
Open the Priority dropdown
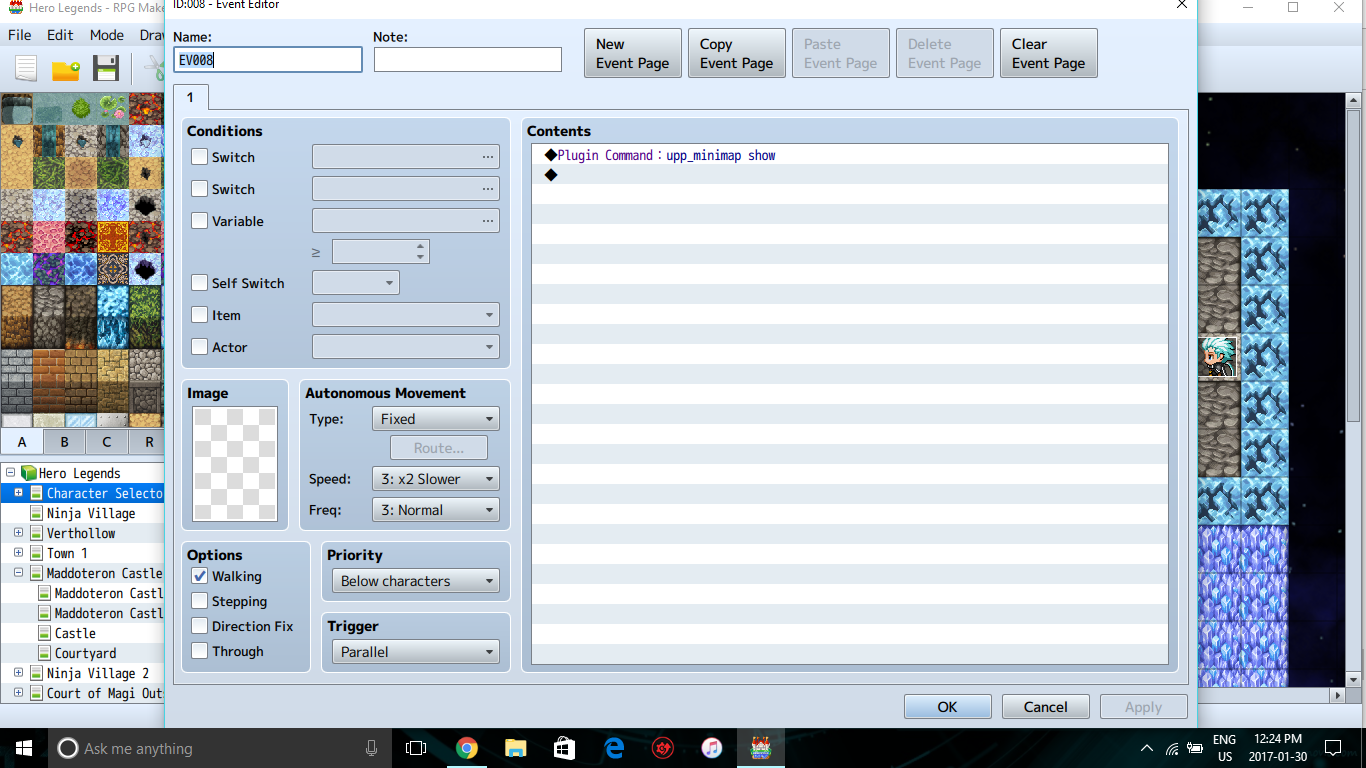(x=415, y=581)
